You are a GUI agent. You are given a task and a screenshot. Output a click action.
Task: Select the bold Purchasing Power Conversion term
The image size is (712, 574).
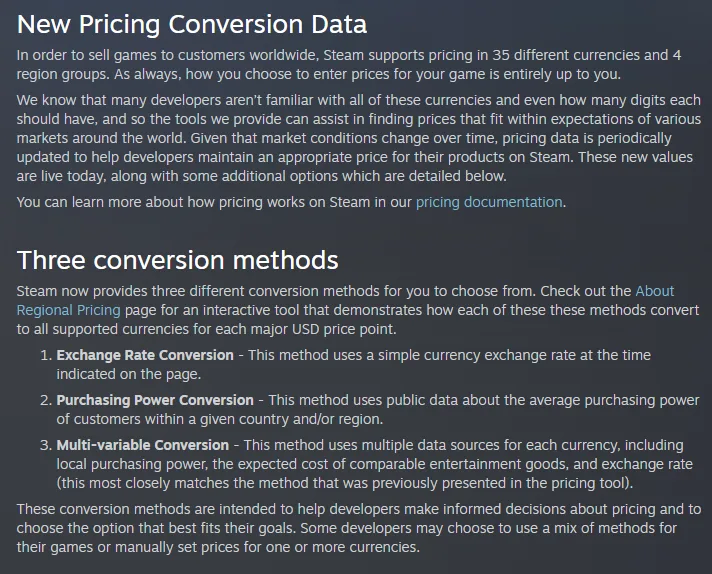[x=155, y=400]
